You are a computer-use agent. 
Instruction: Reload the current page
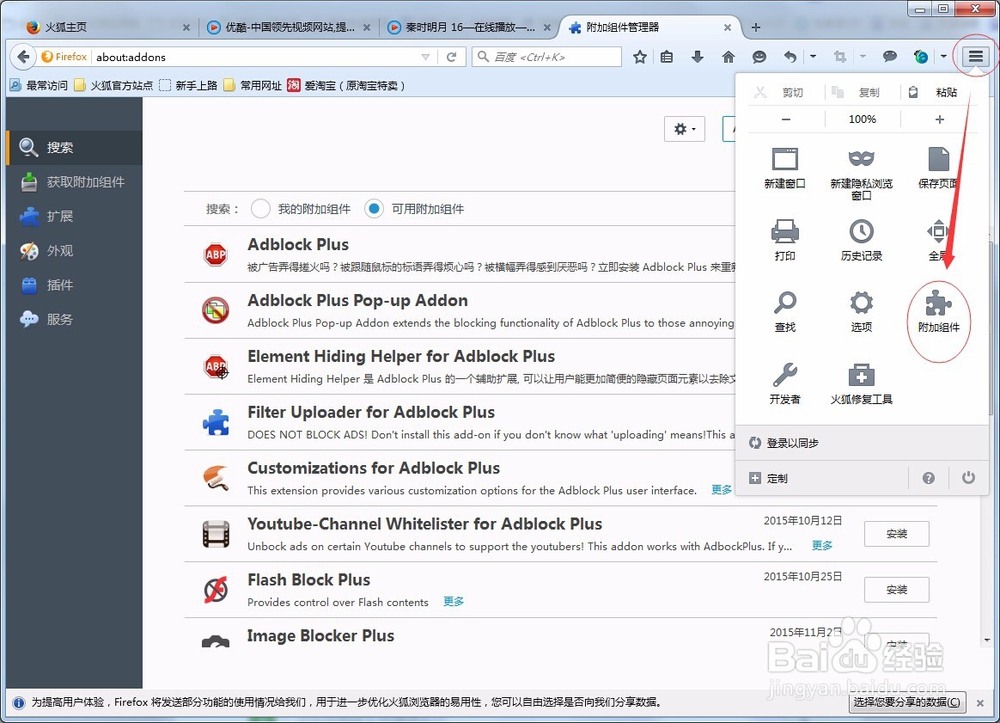(x=452, y=57)
